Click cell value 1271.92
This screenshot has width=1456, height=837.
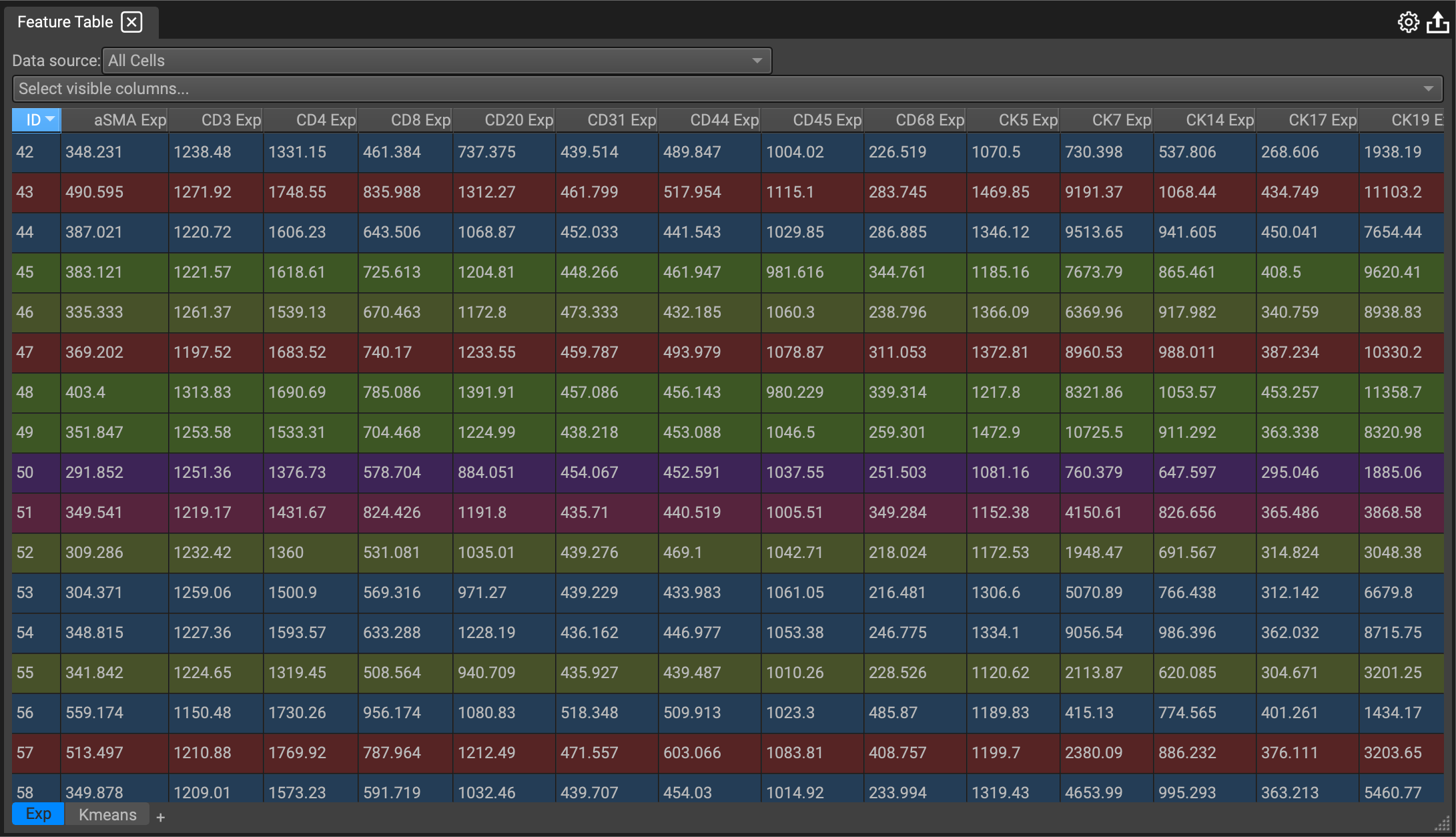coord(202,192)
